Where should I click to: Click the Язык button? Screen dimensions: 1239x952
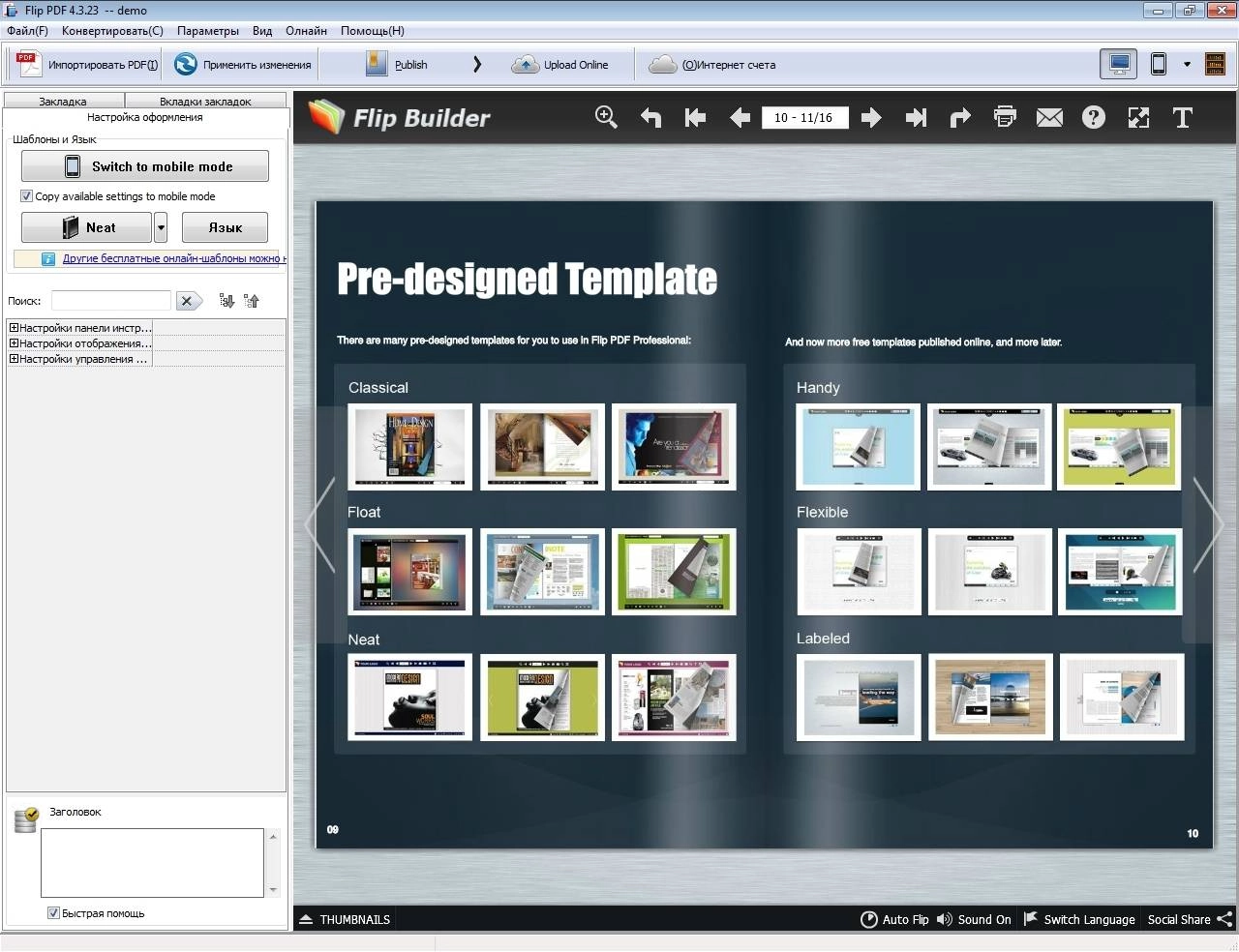pyautogui.click(x=225, y=227)
